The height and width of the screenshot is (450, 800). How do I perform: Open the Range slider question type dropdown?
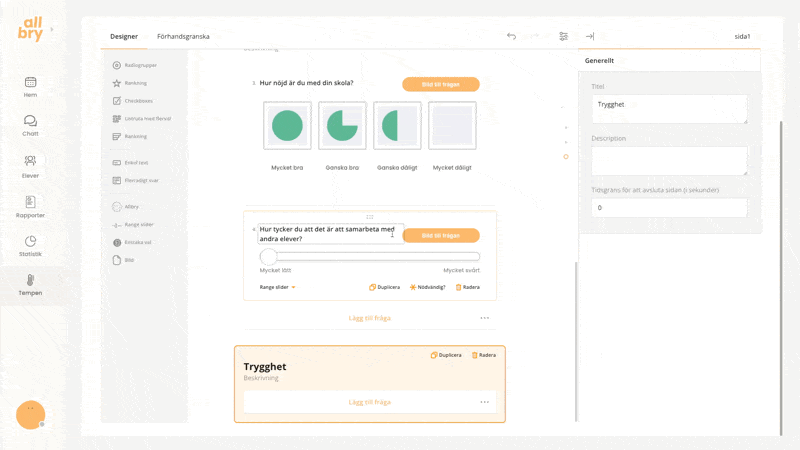(x=278, y=287)
